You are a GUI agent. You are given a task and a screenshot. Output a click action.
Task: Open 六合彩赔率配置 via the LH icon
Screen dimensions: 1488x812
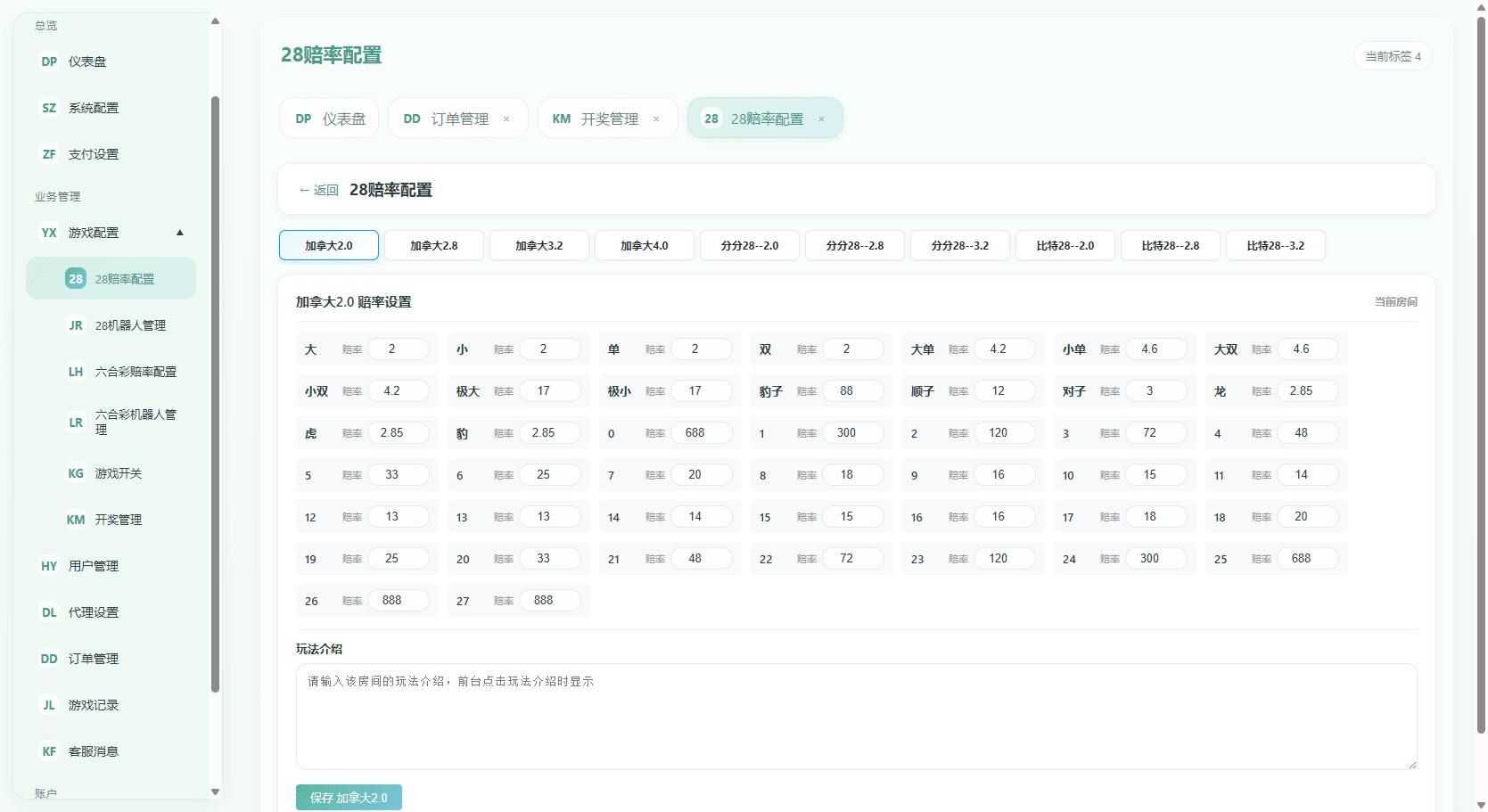point(76,372)
